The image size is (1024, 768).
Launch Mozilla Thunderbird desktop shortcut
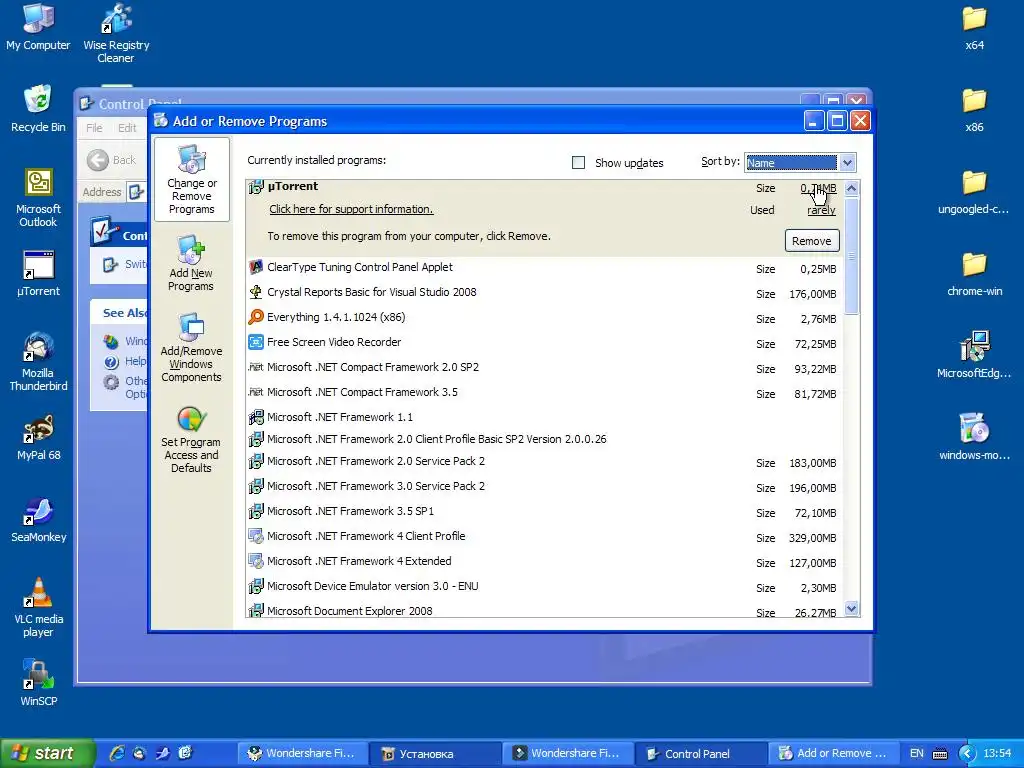click(x=38, y=362)
